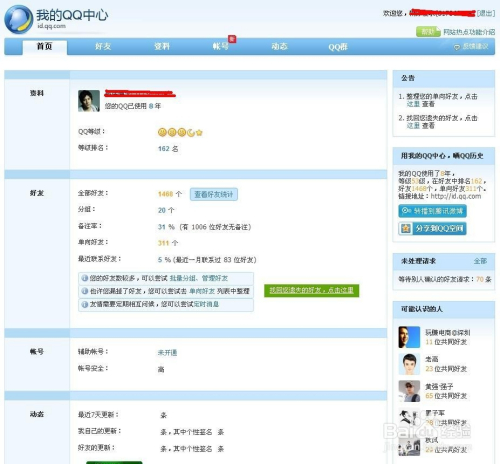The width and height of the screenshot is (500, 464).
Task: Click the QQ level emoticon icons
Action: tap(180, 133)
